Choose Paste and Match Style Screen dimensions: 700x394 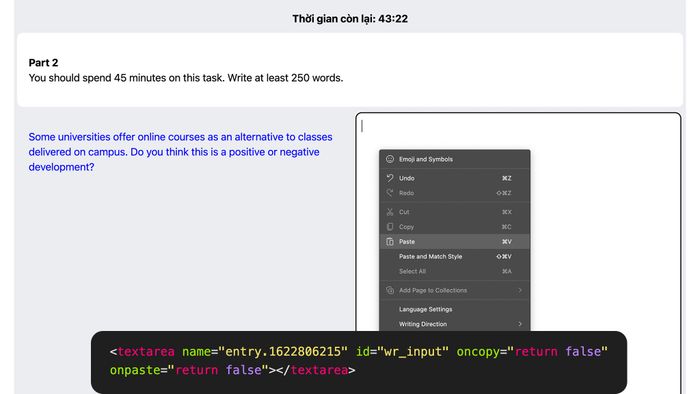(x=454, y=257)
